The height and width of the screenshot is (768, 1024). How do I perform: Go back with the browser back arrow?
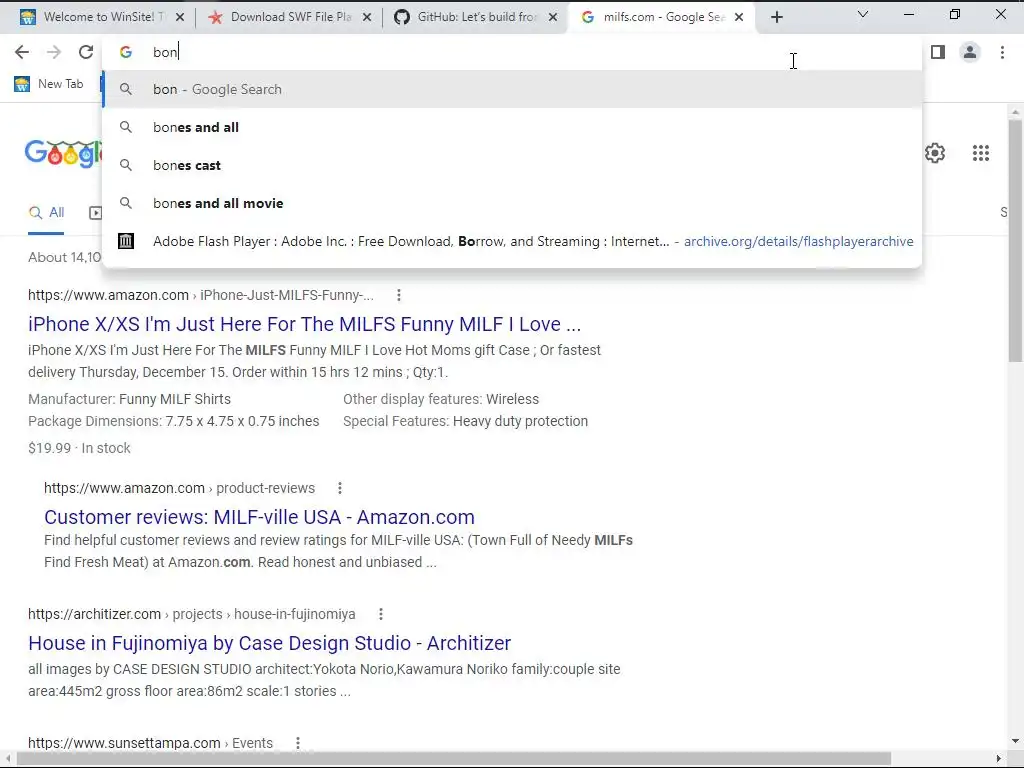tap(22, 52)
